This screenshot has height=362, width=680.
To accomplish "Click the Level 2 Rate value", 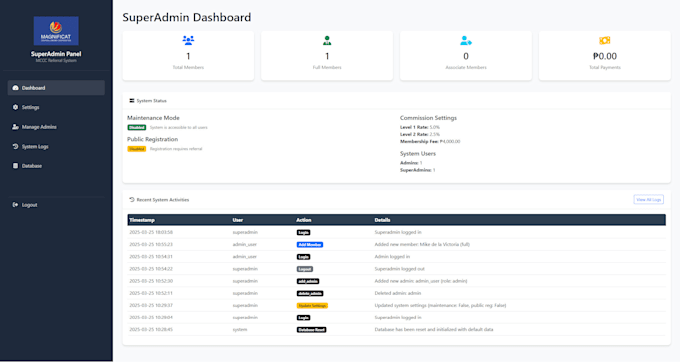I will (435, 134).
